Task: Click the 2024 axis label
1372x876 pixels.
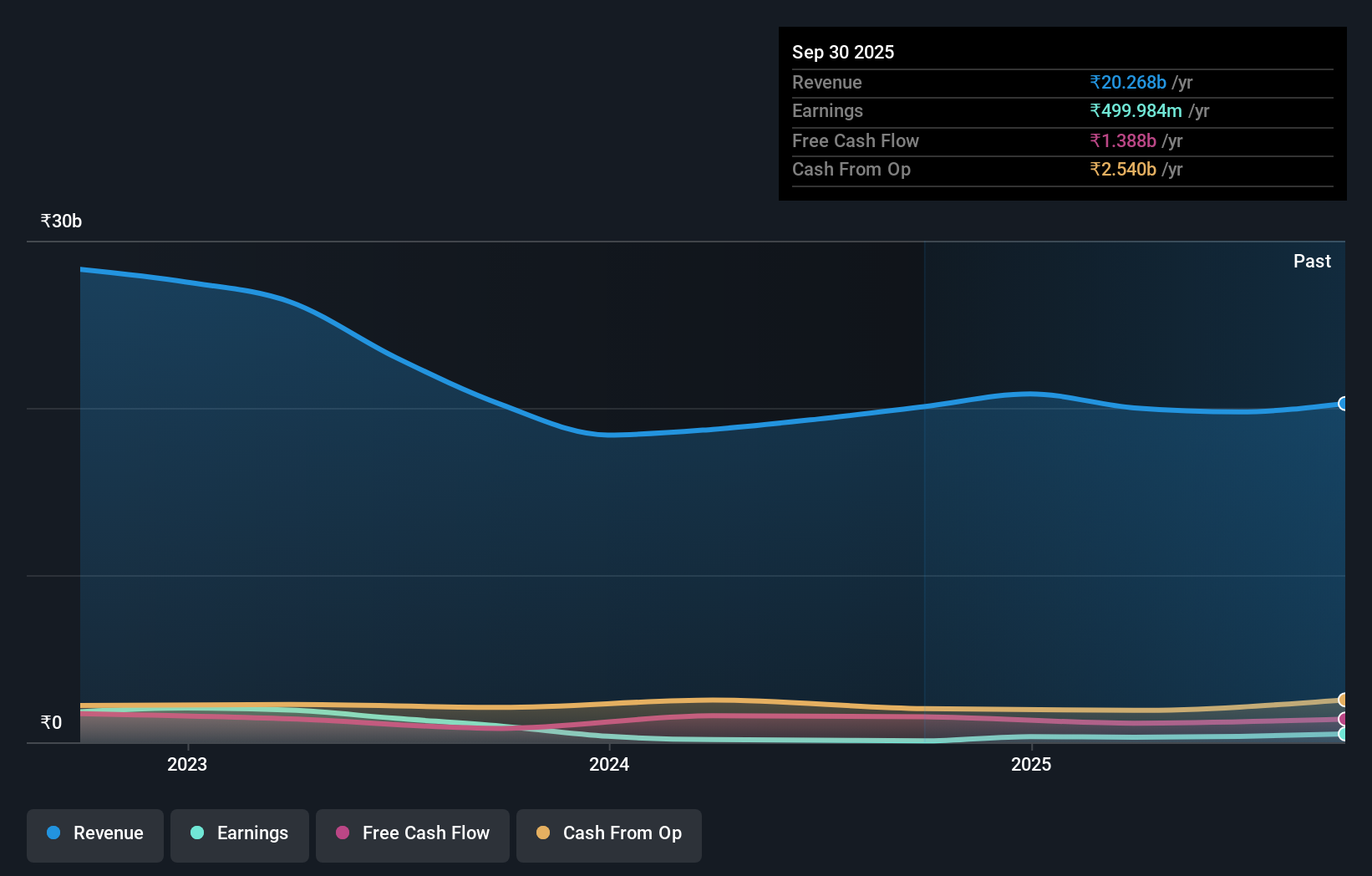Action: (x=609, y=763)
